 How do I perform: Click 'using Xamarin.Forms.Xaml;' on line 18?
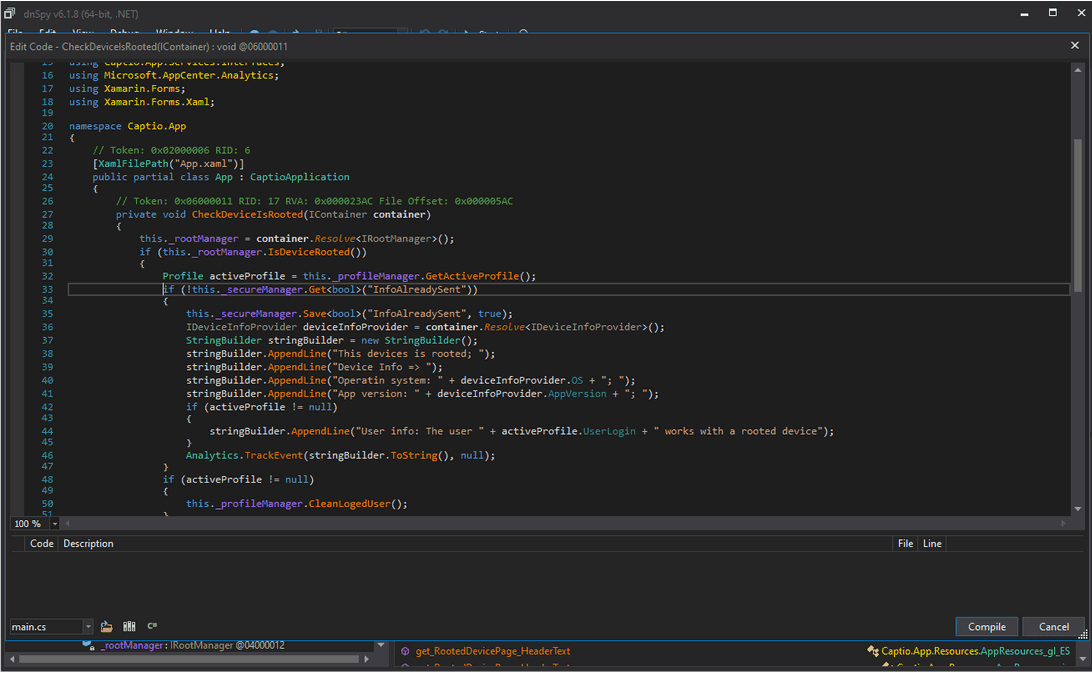click(142, 102)
